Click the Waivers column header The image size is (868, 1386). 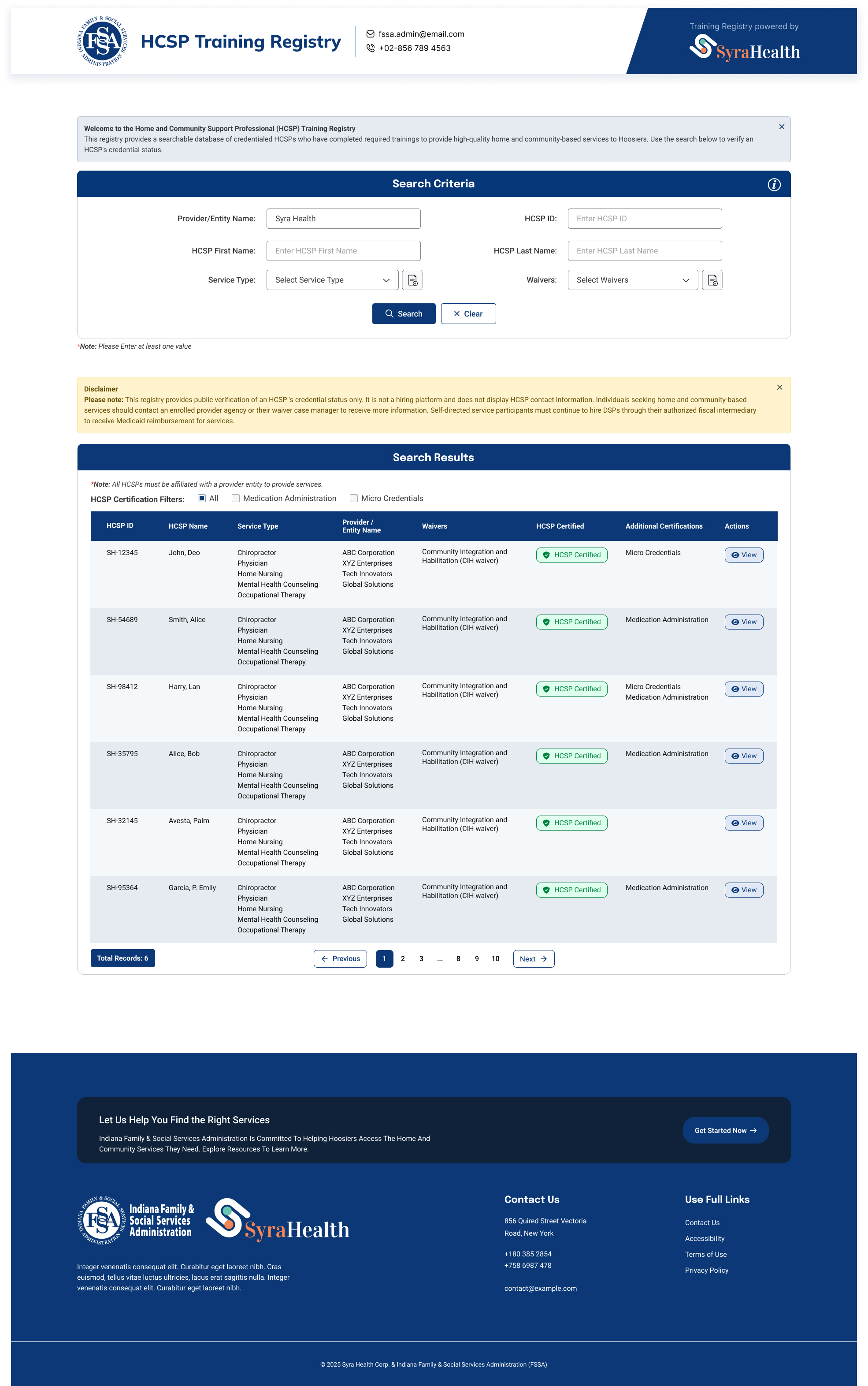coord(434,526)
